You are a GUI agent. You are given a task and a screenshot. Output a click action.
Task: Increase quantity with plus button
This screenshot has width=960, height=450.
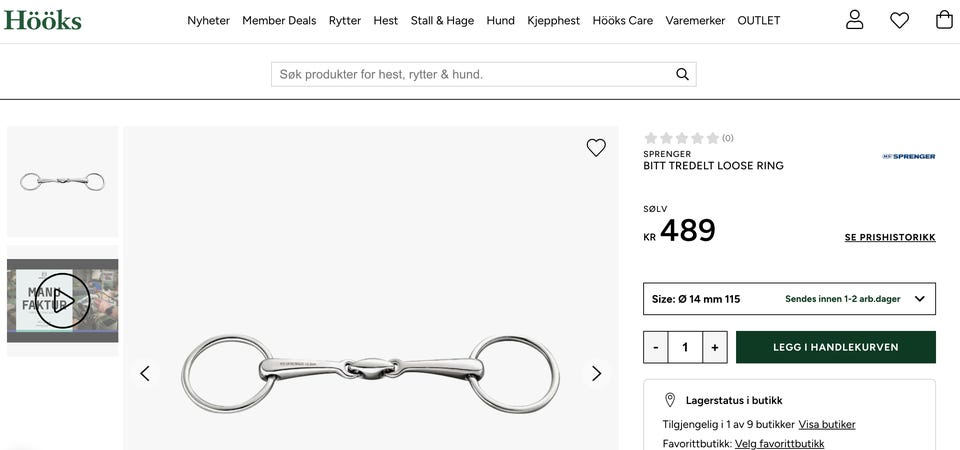(714, 347)
